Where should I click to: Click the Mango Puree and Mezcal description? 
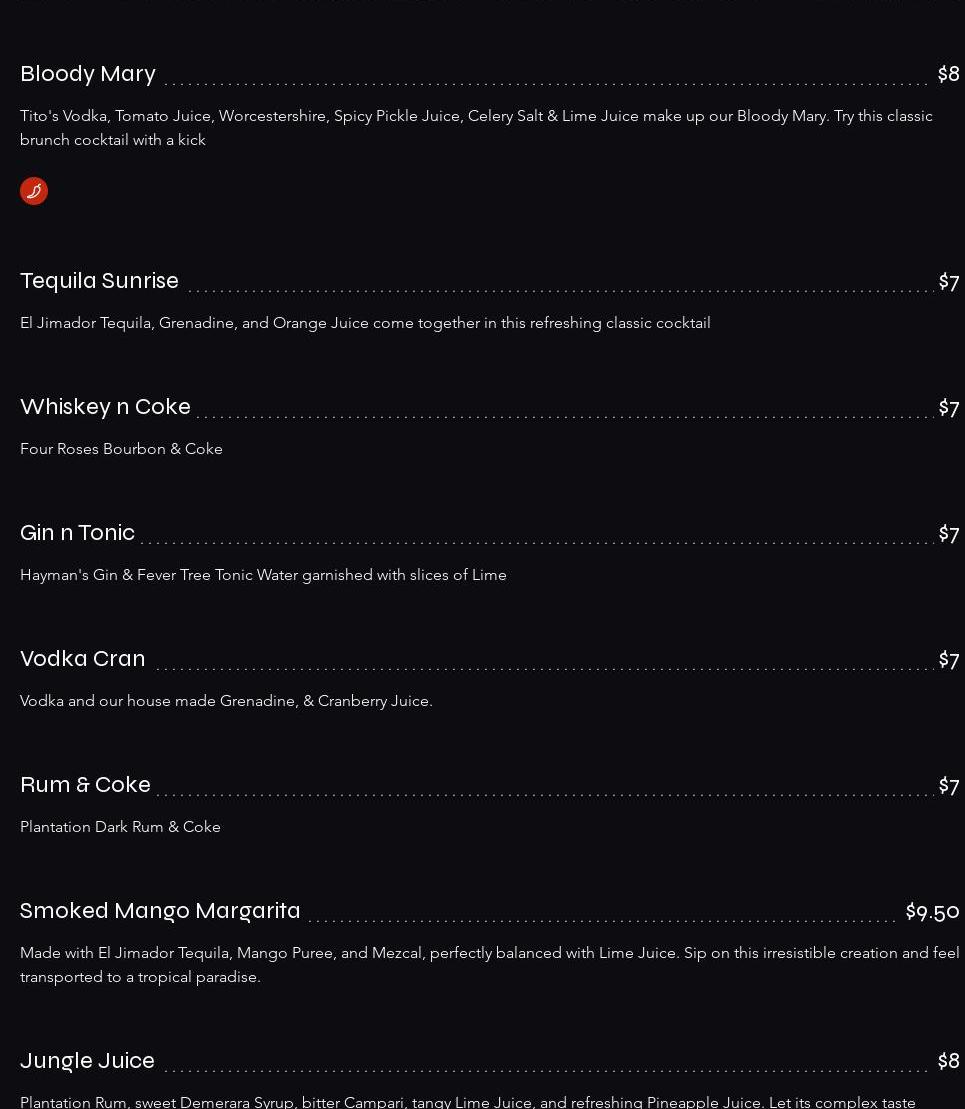tap(490, 965)
